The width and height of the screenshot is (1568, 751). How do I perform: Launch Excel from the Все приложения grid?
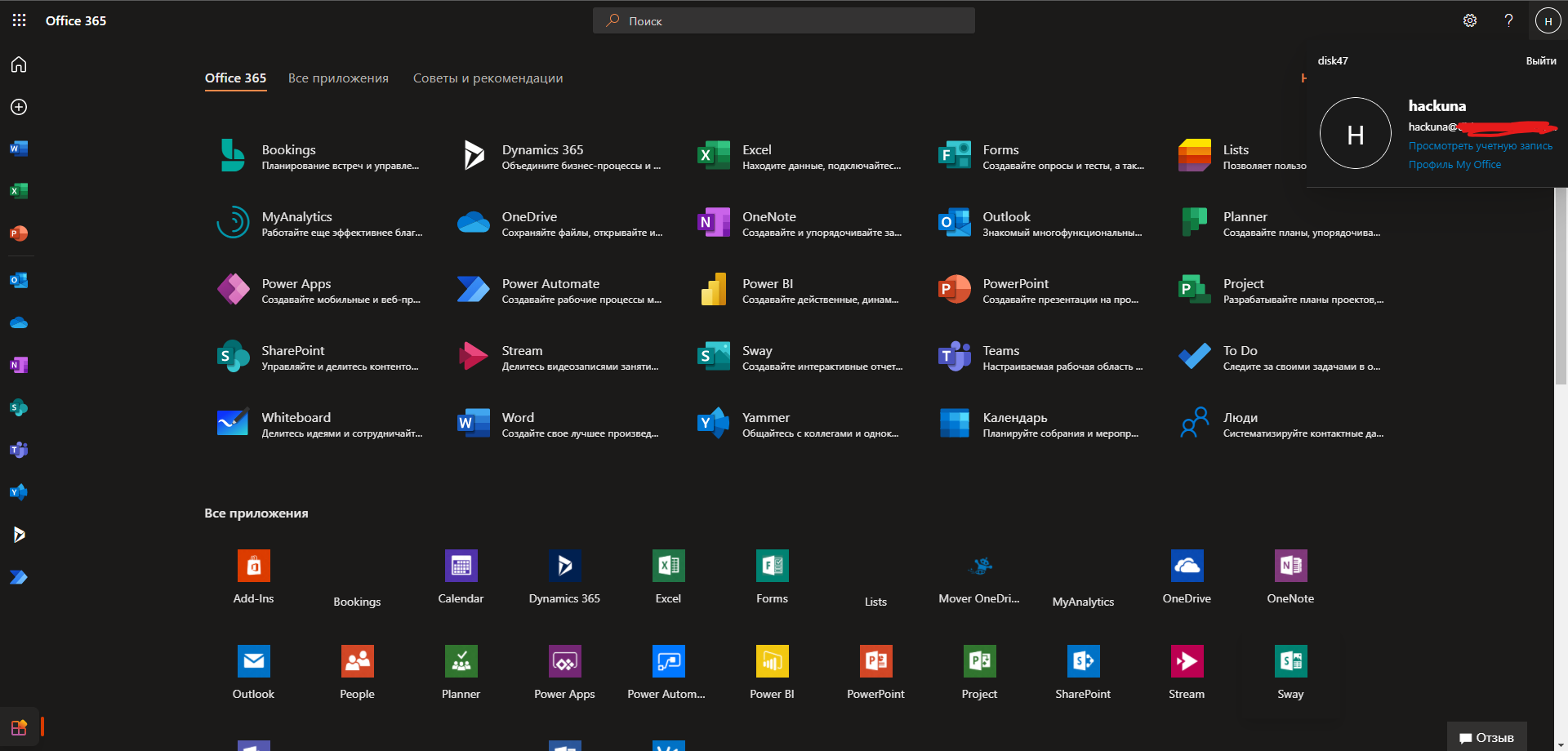click(668, 577)
